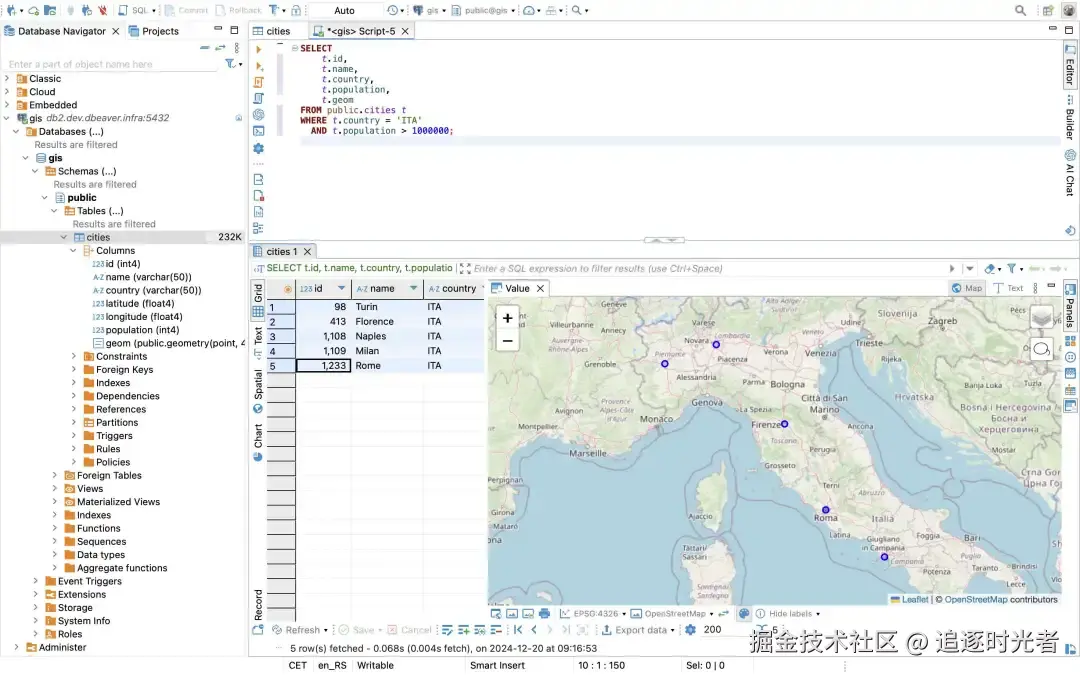
Task: Toggle the Panels side button
Action: (x=1070, y=305)
